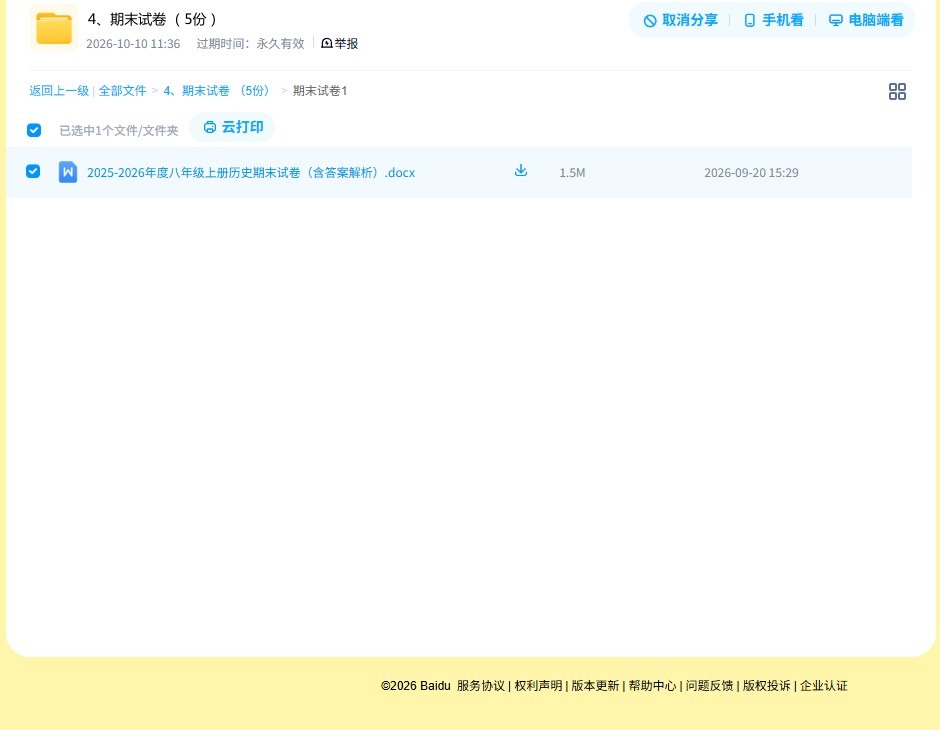Click the 1.5M file size
The width and height of the screenshot is (940, 730).
[x=572, y=173]
